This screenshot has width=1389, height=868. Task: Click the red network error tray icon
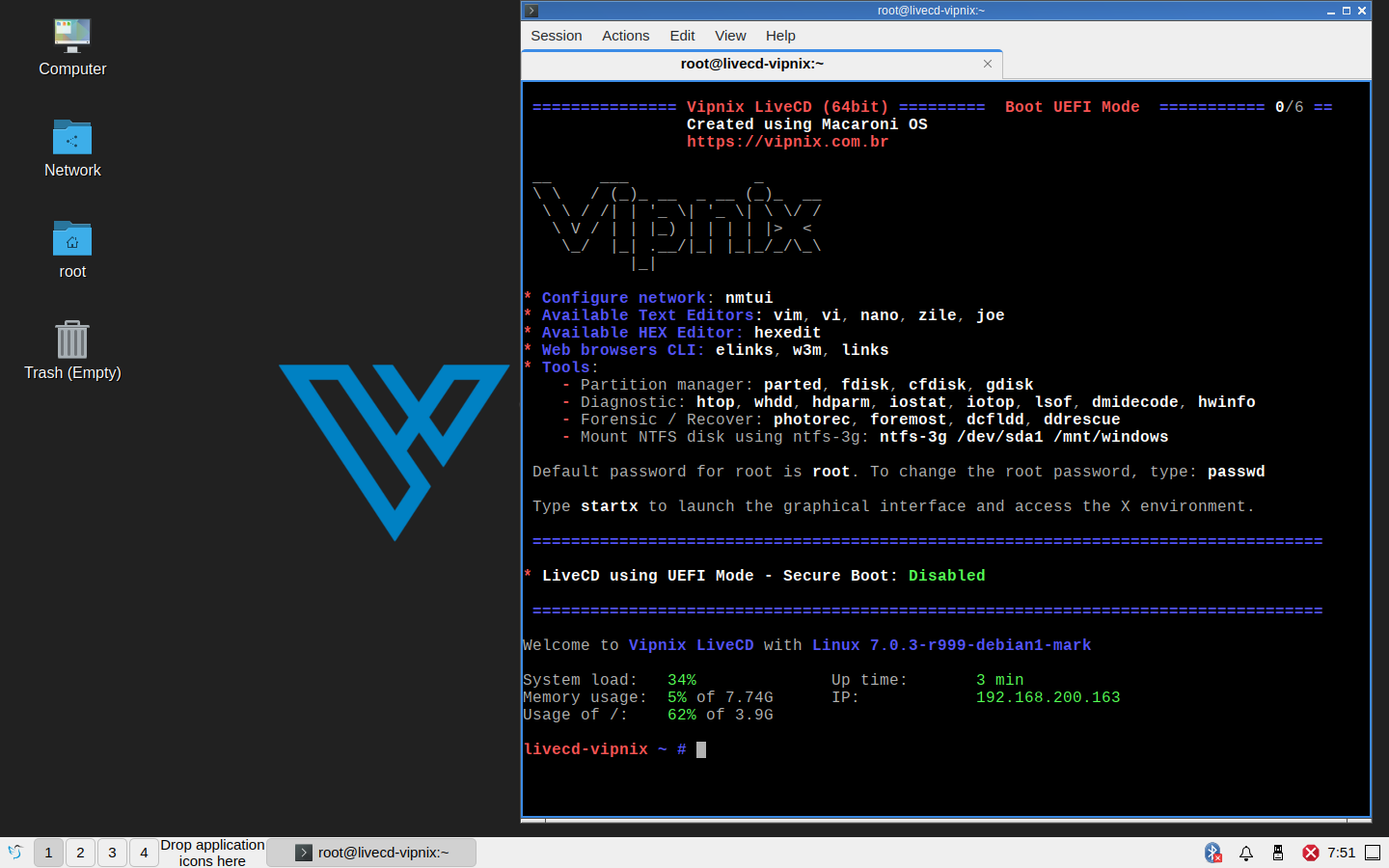tap(1311, 853)
